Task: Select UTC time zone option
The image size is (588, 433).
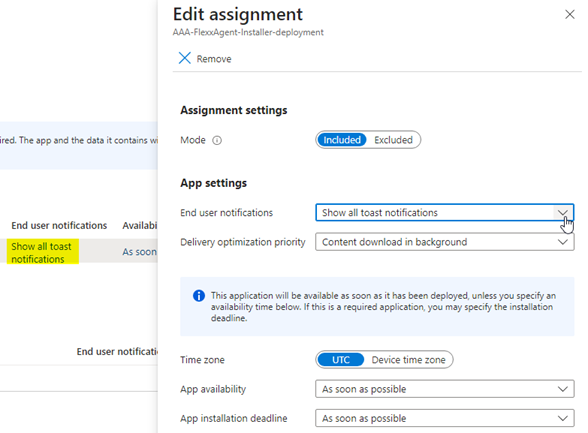Action: click(x=340, y=360)
